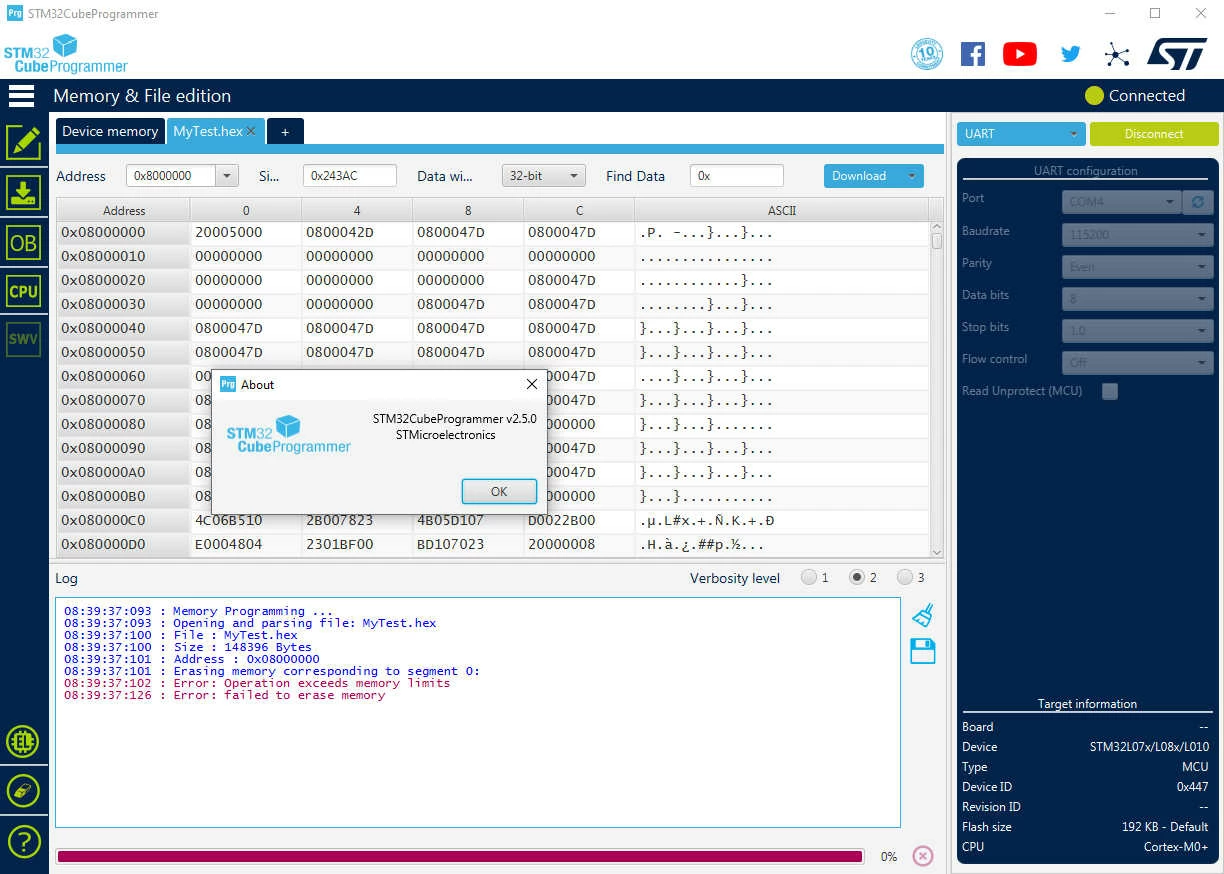1224x874 pixels.
Task: Click the Download button
Action: click(862, 176)
